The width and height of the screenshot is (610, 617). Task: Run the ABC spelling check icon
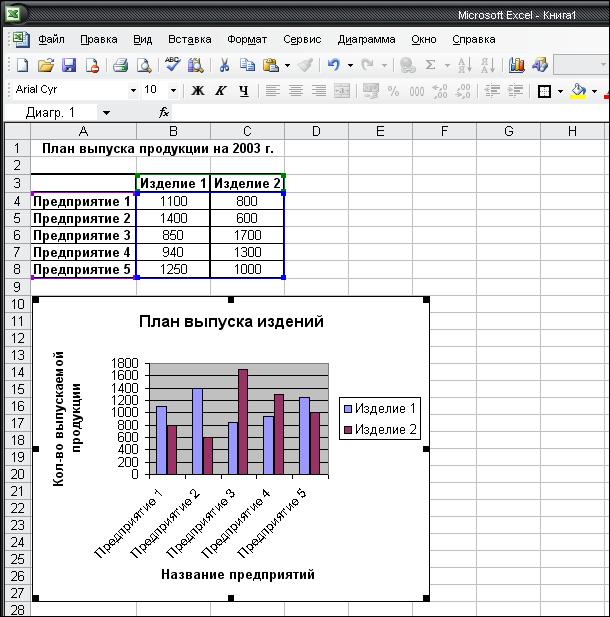(172, 64)
